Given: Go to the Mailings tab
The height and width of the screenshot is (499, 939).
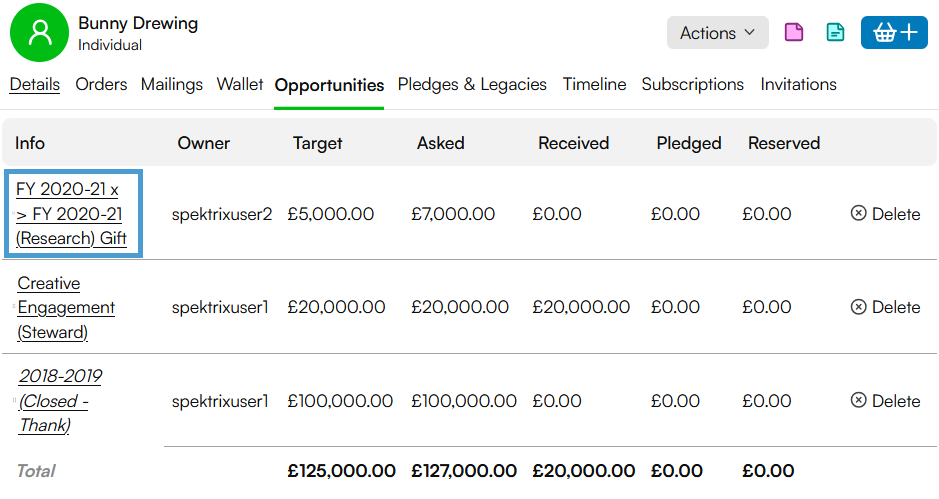Looking at the screenshot, I should [x=172, y=84].
